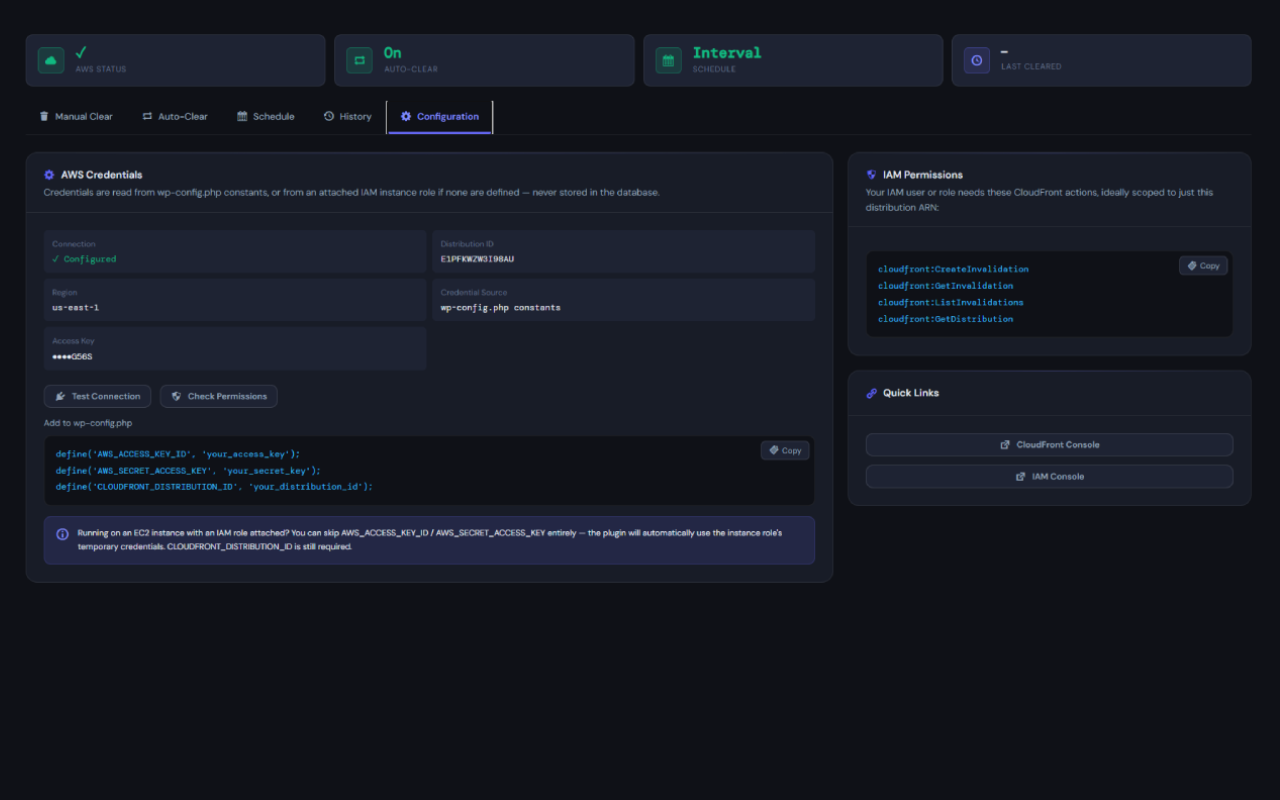Click Check Permissions button
This screenshot has height=800, width=1280.
point(219,396)
